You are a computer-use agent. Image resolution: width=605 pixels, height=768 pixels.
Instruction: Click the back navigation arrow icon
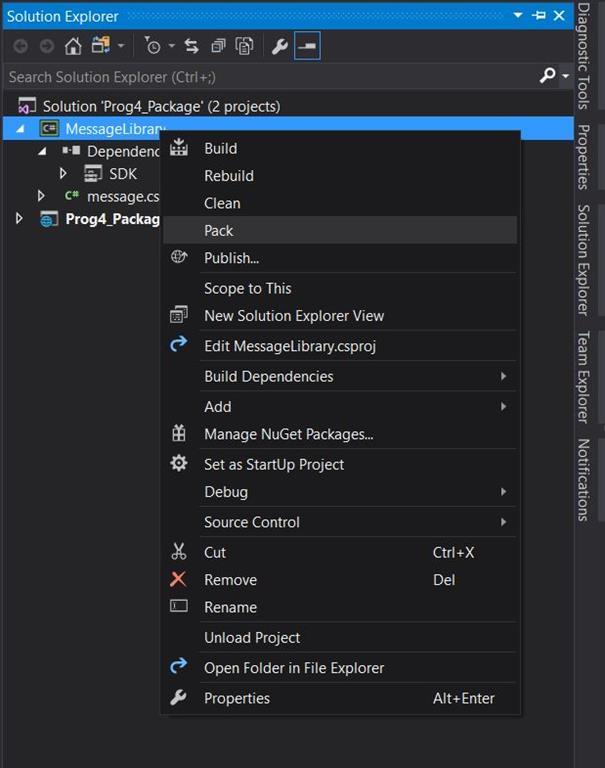pos(20,46)
